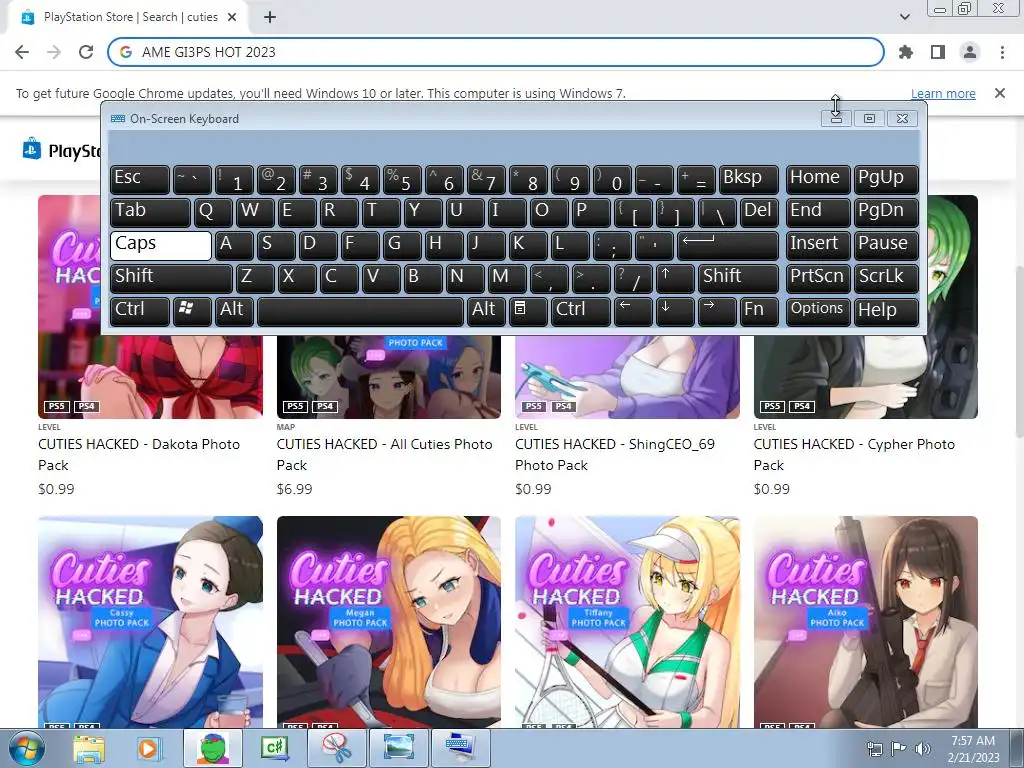Click the left arrow key on keyboard
Viewport: 1024px width, 768px height.
click(633, 312)
